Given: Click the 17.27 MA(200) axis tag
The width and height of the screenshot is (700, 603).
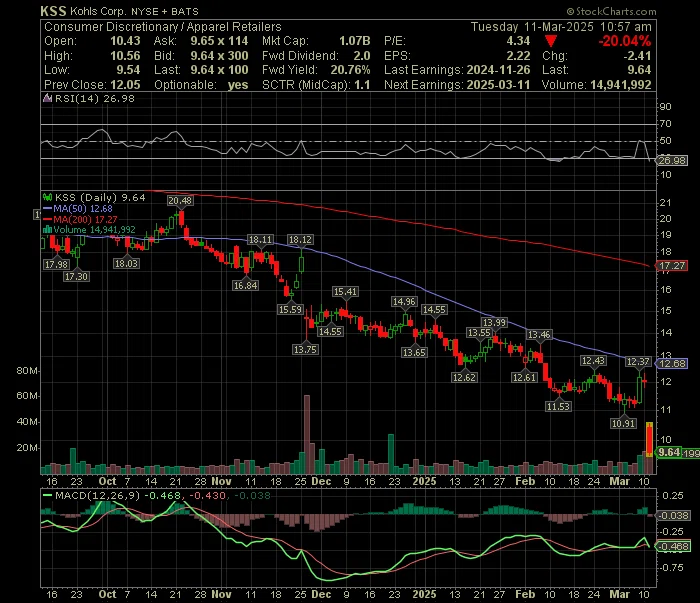Looking at the screenshot, I should click(671, 266).
